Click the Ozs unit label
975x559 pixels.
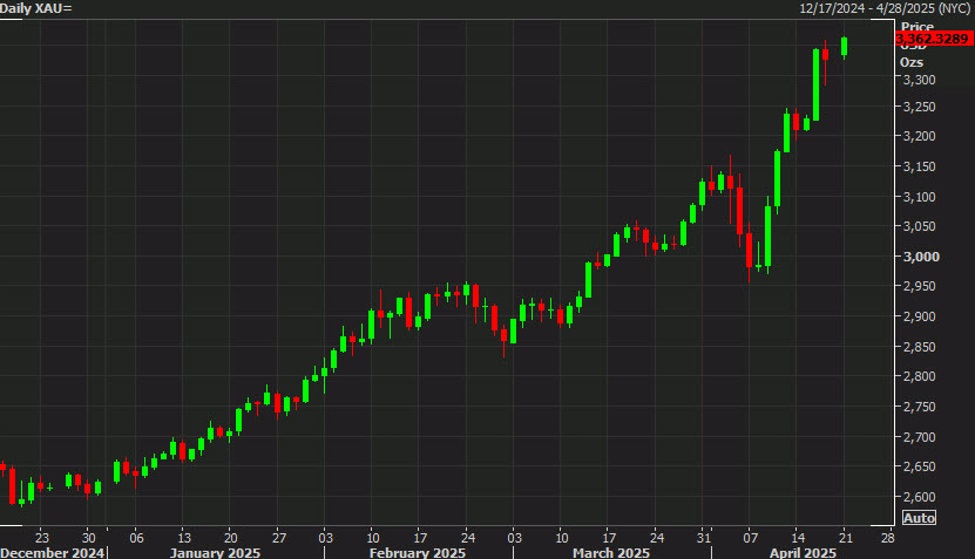coord(911,62)
